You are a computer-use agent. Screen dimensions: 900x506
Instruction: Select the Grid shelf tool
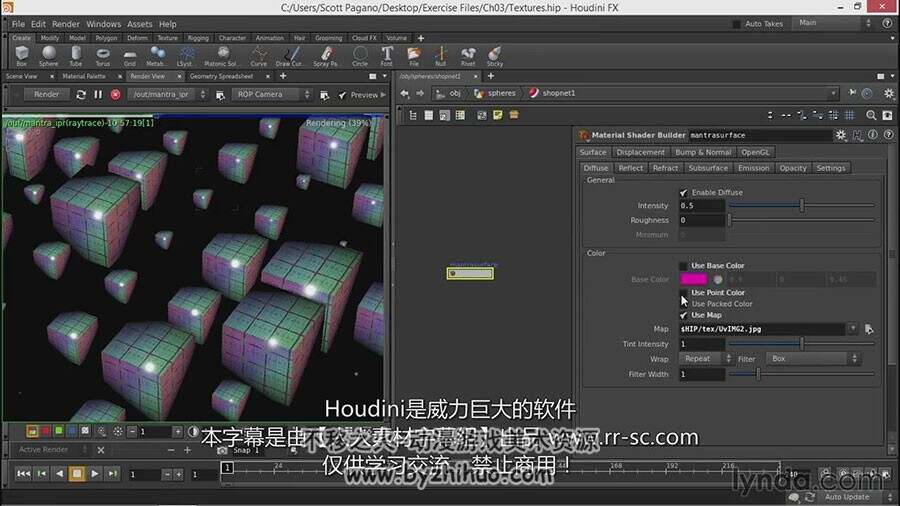(130, 56)
